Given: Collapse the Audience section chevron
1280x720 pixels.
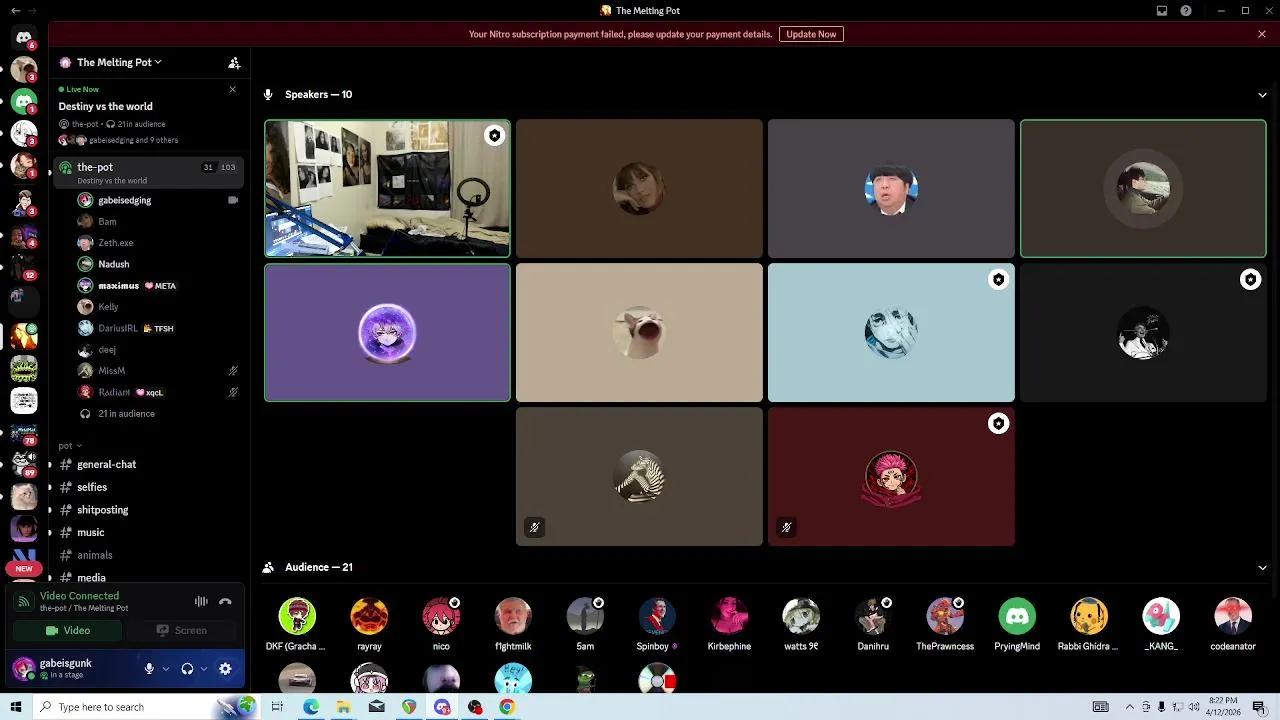Looking at the screenshot, I should coord(1262,568).
